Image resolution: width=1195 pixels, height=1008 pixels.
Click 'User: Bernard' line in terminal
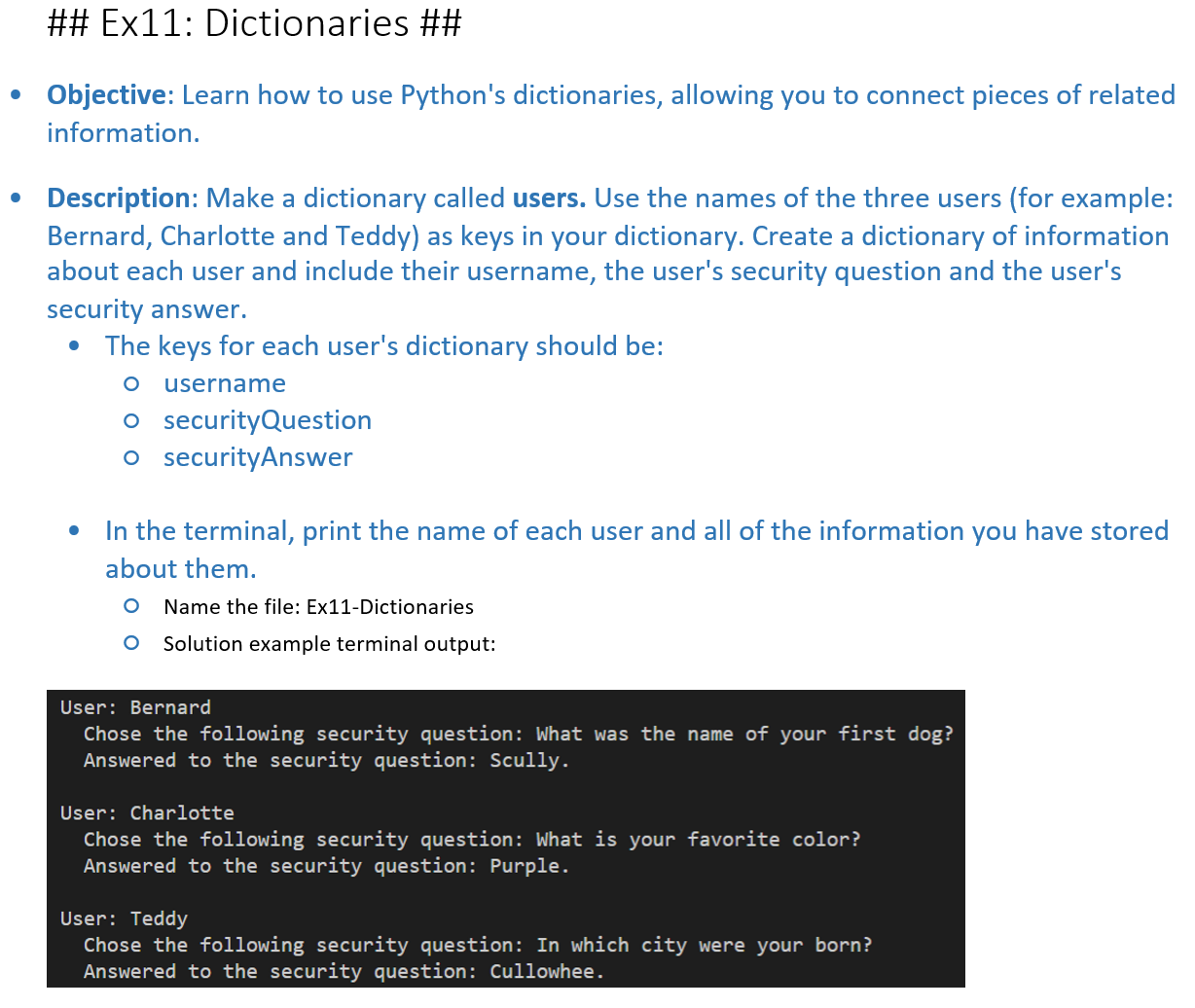pyautogui.click(x=135, y=707)
